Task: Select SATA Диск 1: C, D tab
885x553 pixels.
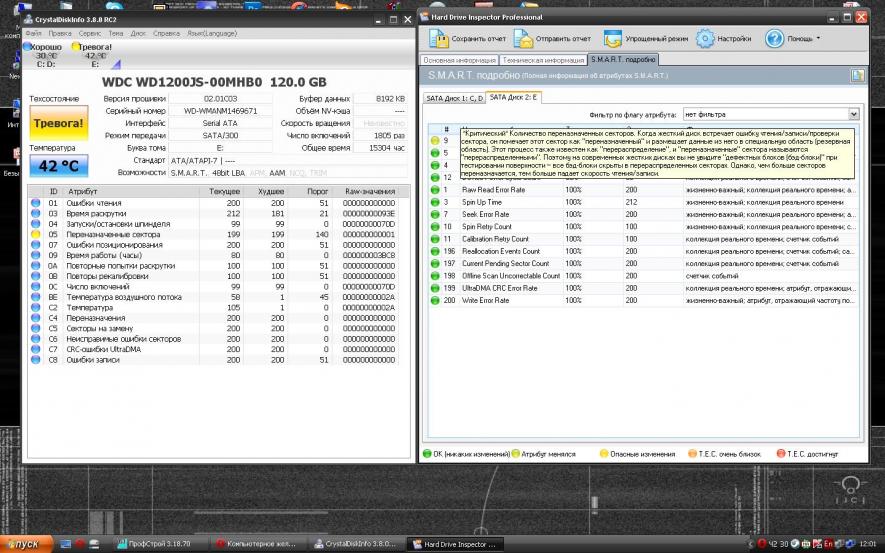Action: pyautogui.click(x=454, y=98)
